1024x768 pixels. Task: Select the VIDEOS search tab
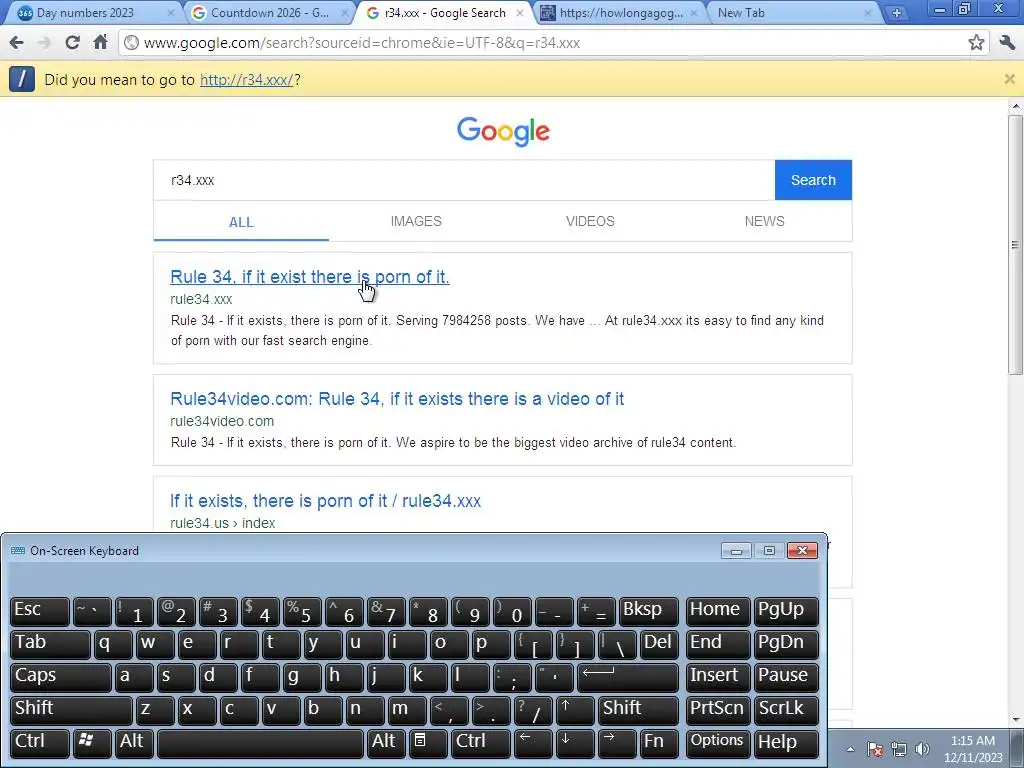[590, 221]
